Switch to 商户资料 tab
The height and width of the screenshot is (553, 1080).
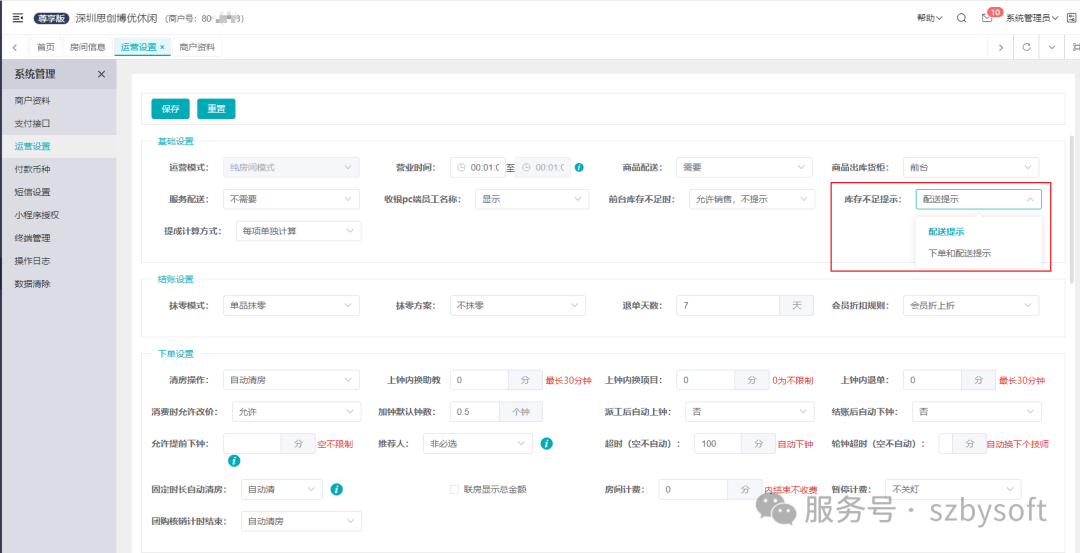coord(197,47)
